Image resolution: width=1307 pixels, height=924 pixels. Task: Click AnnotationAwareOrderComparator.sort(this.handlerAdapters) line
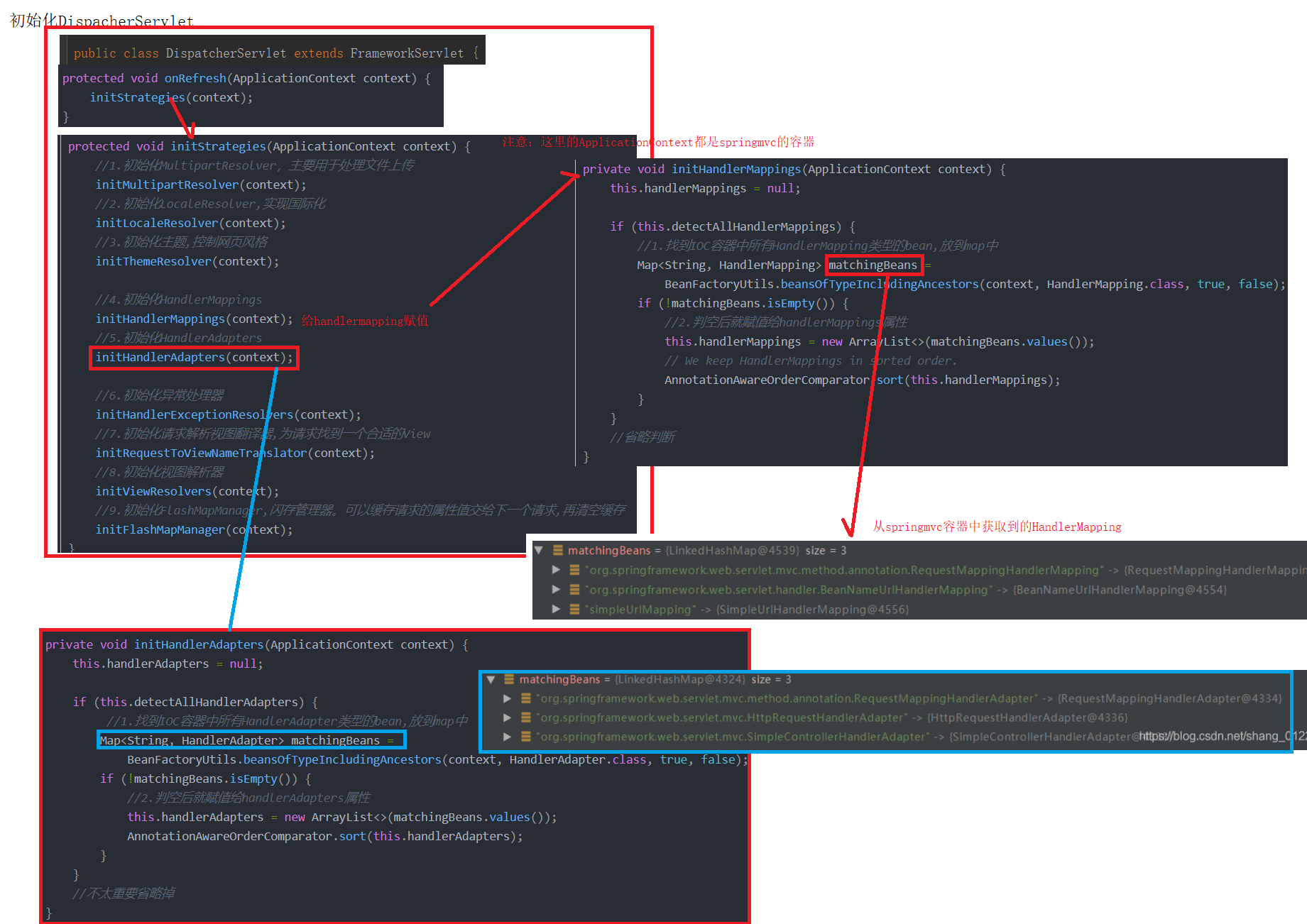coord(325,836)
